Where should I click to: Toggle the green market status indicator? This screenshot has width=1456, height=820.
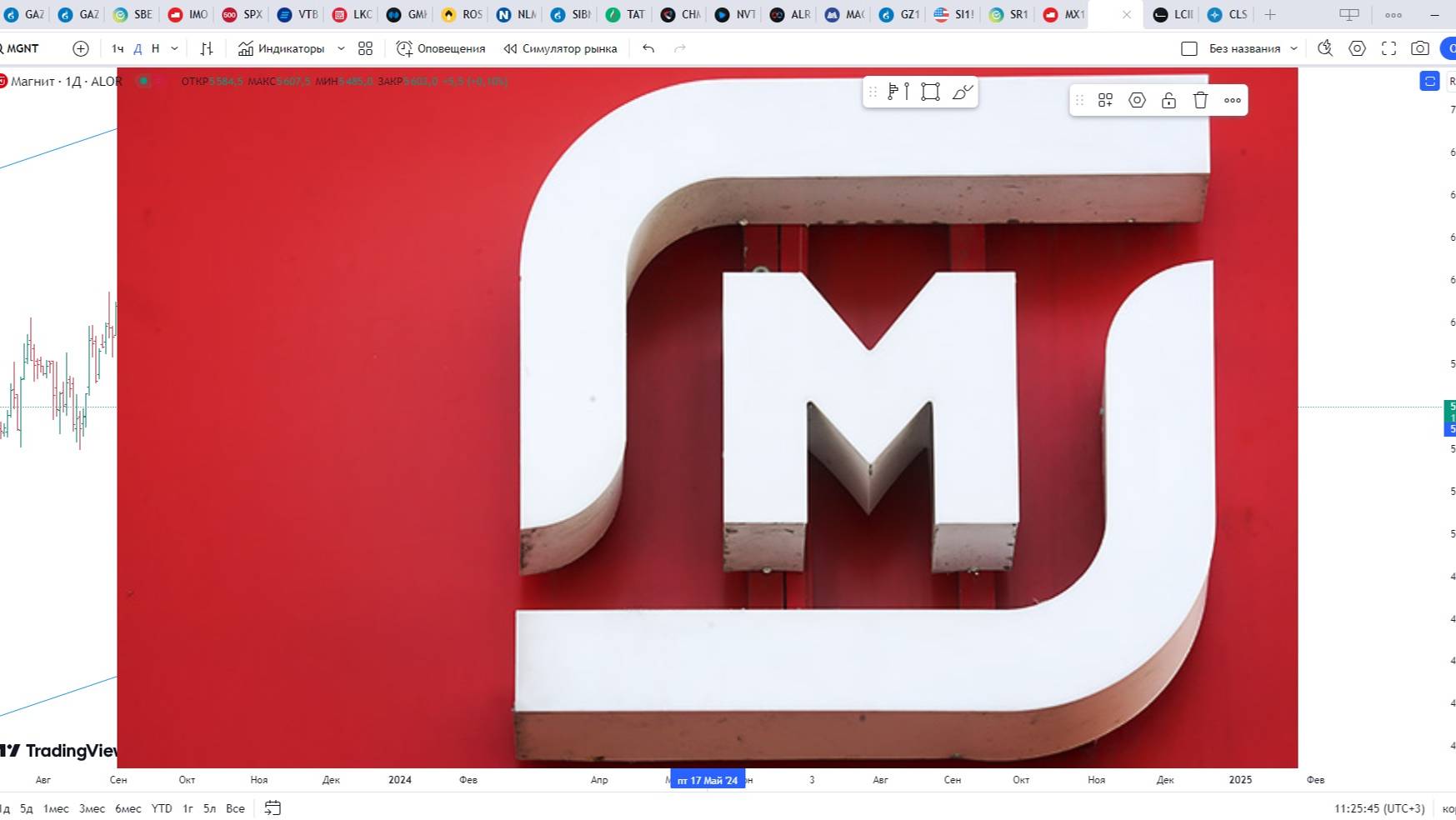143,81
